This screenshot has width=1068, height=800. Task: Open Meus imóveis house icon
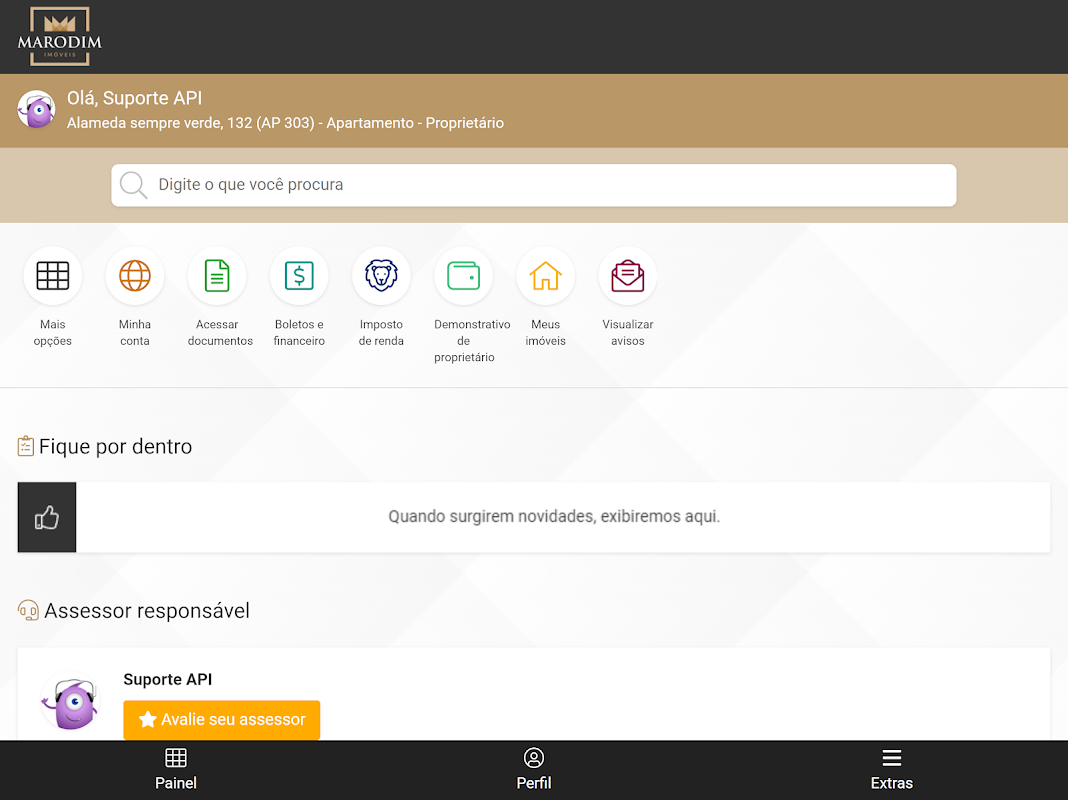coord(546,276)
